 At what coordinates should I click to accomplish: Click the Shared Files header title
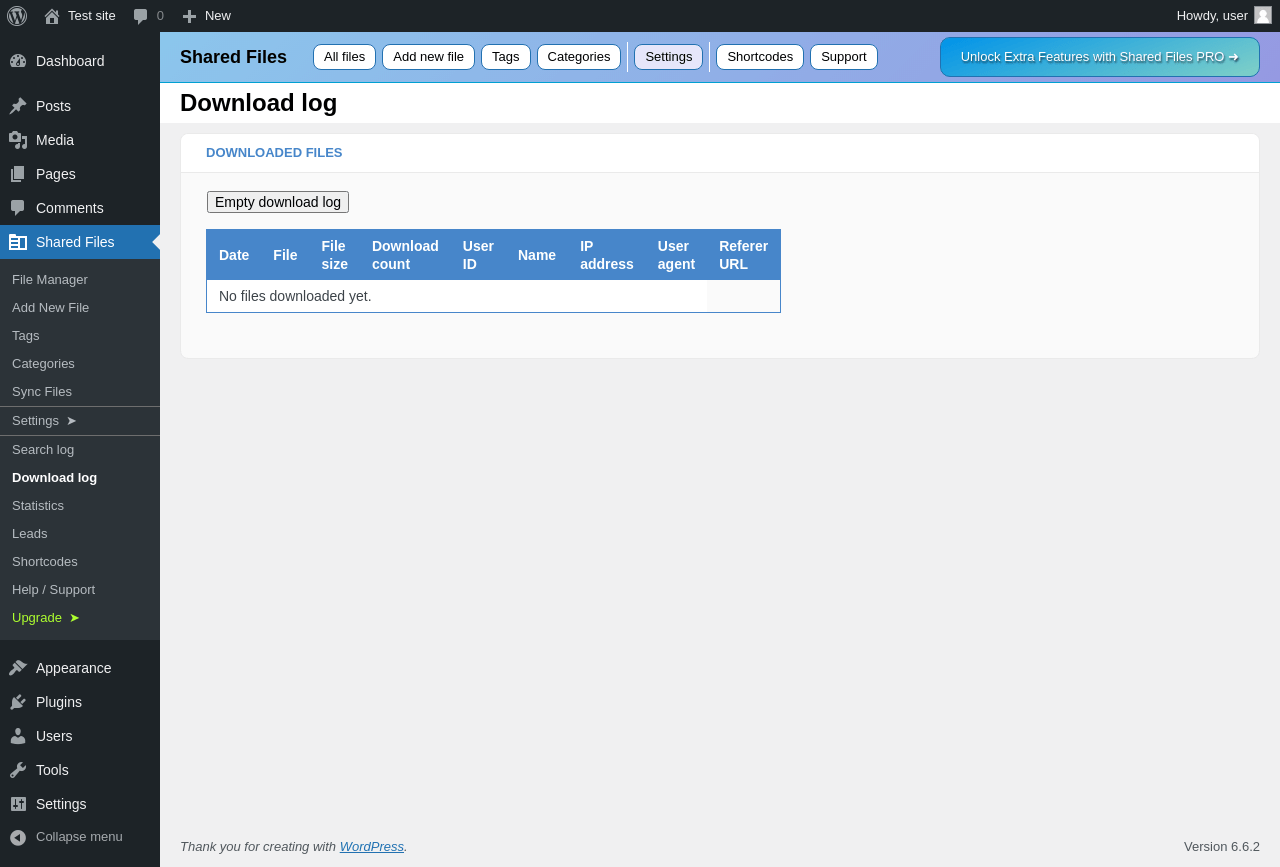point(233,57)
